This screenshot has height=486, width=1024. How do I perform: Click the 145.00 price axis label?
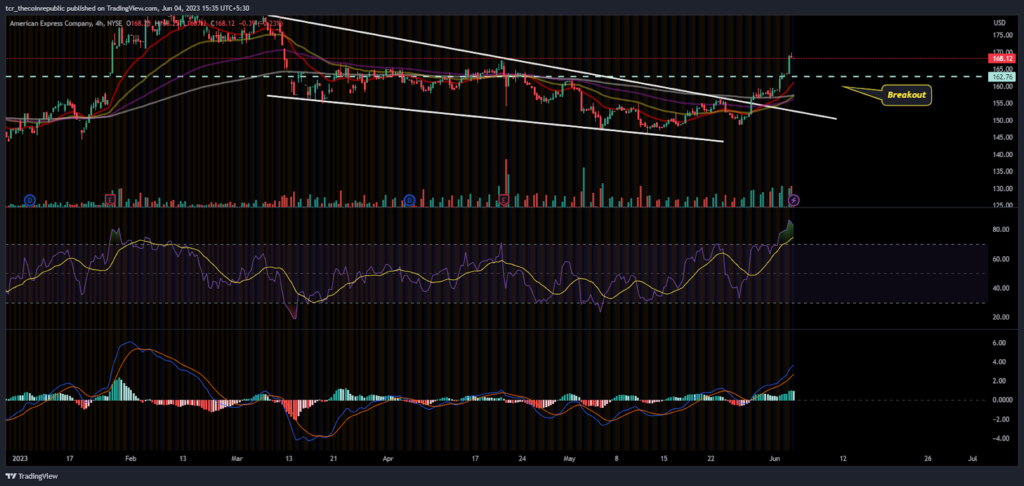(1002, 138)
